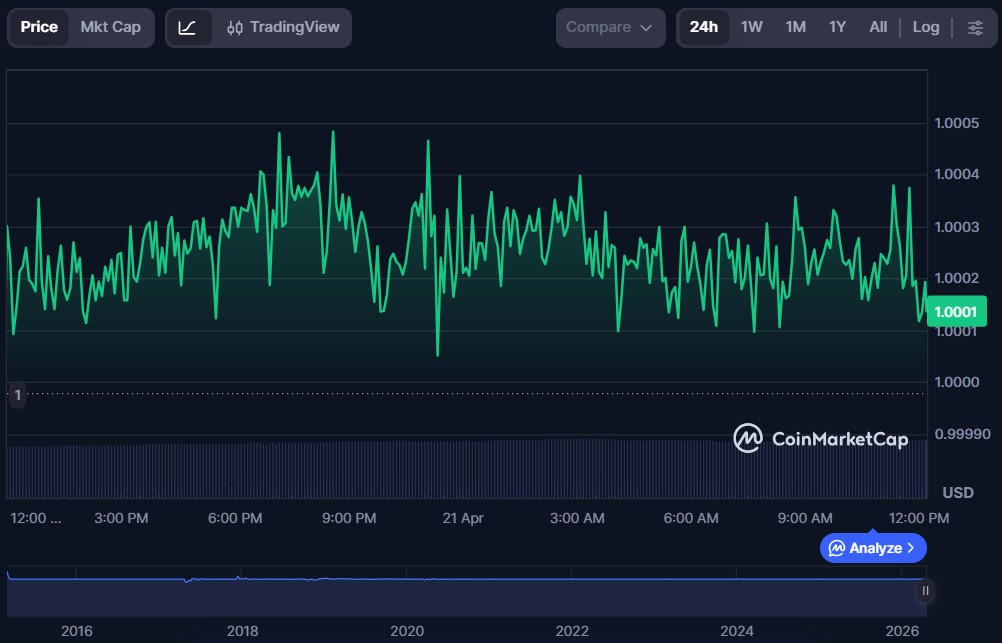Switch to TradingView candlestick chart
The height and width of the screenshot is (643, 1002).
pyautogui.click(x=283, y=27)
